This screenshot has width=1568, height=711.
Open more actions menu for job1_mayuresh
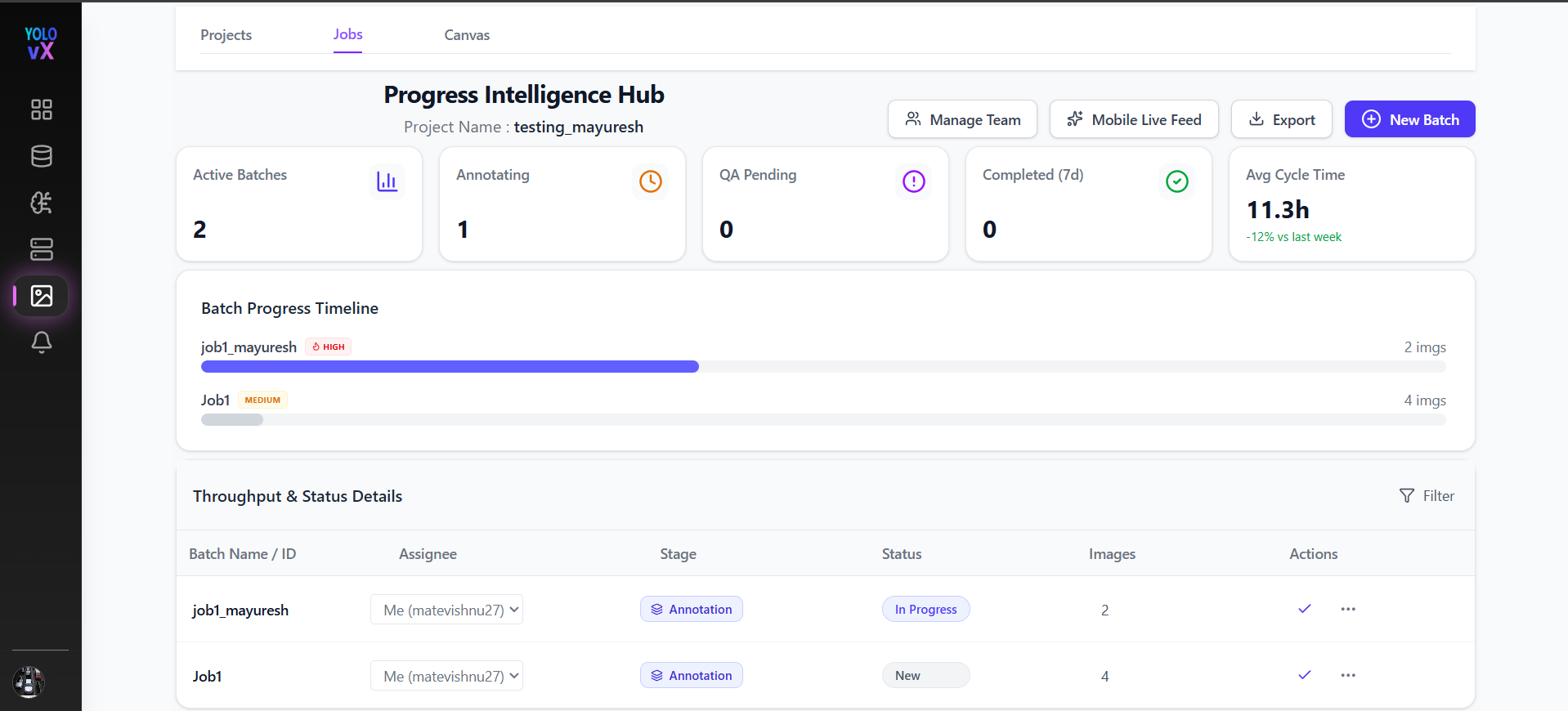coord(1348,609)
